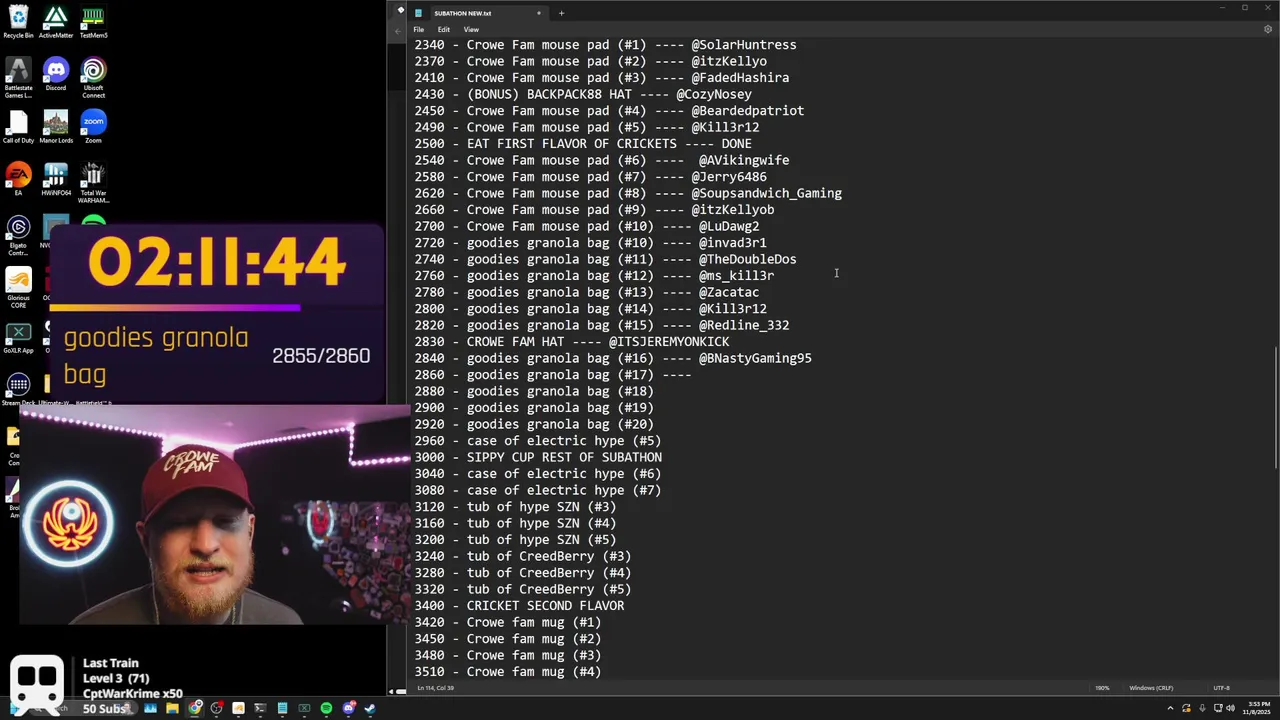
Task: Launch Manor Lords from the desktop
Action: click(56, 126)
